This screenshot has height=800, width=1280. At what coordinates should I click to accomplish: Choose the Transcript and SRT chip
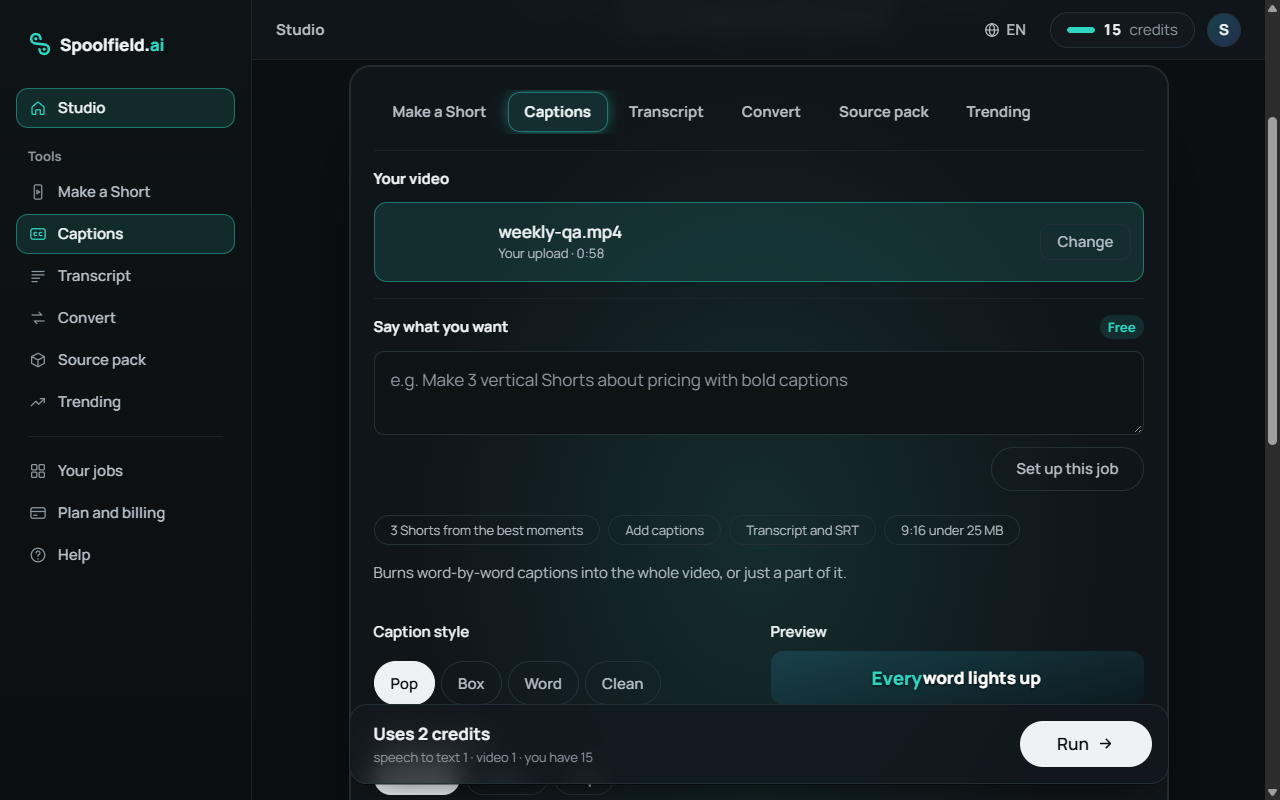pos(802,530)
